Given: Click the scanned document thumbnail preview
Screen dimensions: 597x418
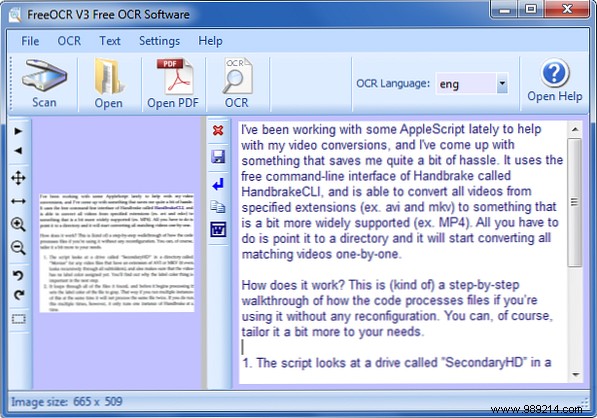Looking at the screenshot, I should click(x=117, y=252).
